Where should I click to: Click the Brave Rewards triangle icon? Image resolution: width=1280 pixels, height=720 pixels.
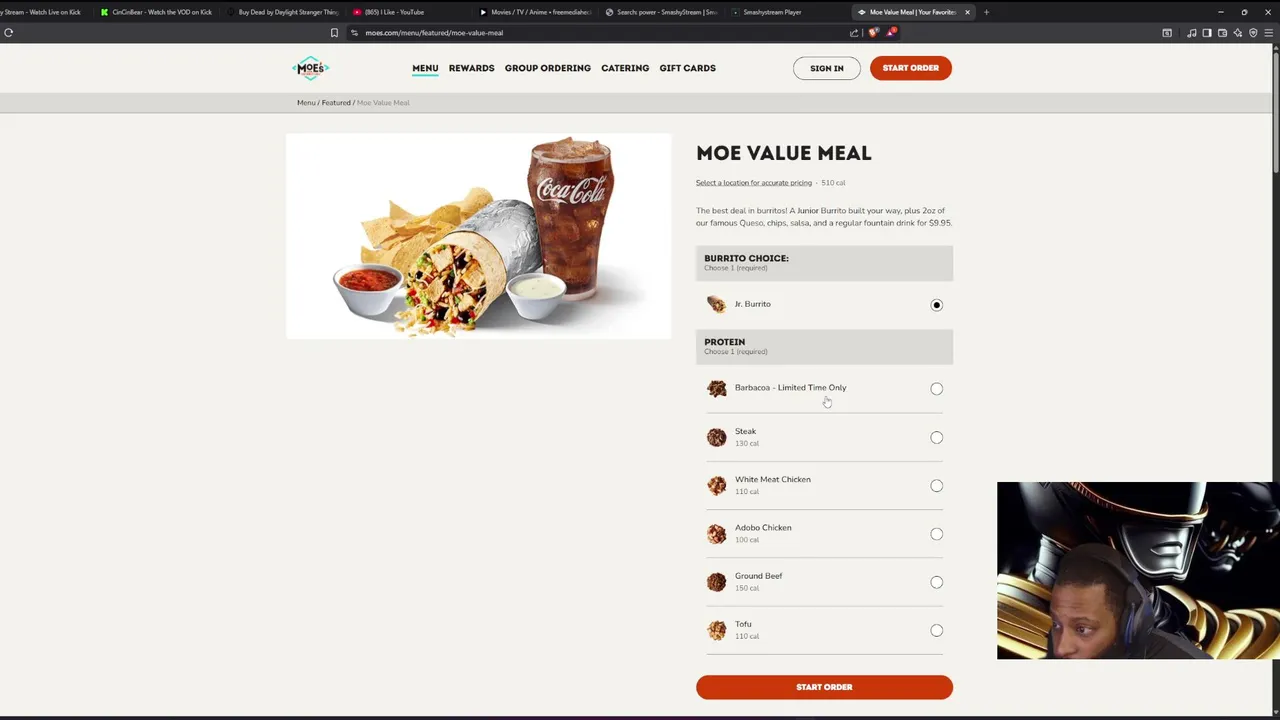pos(891,32)
